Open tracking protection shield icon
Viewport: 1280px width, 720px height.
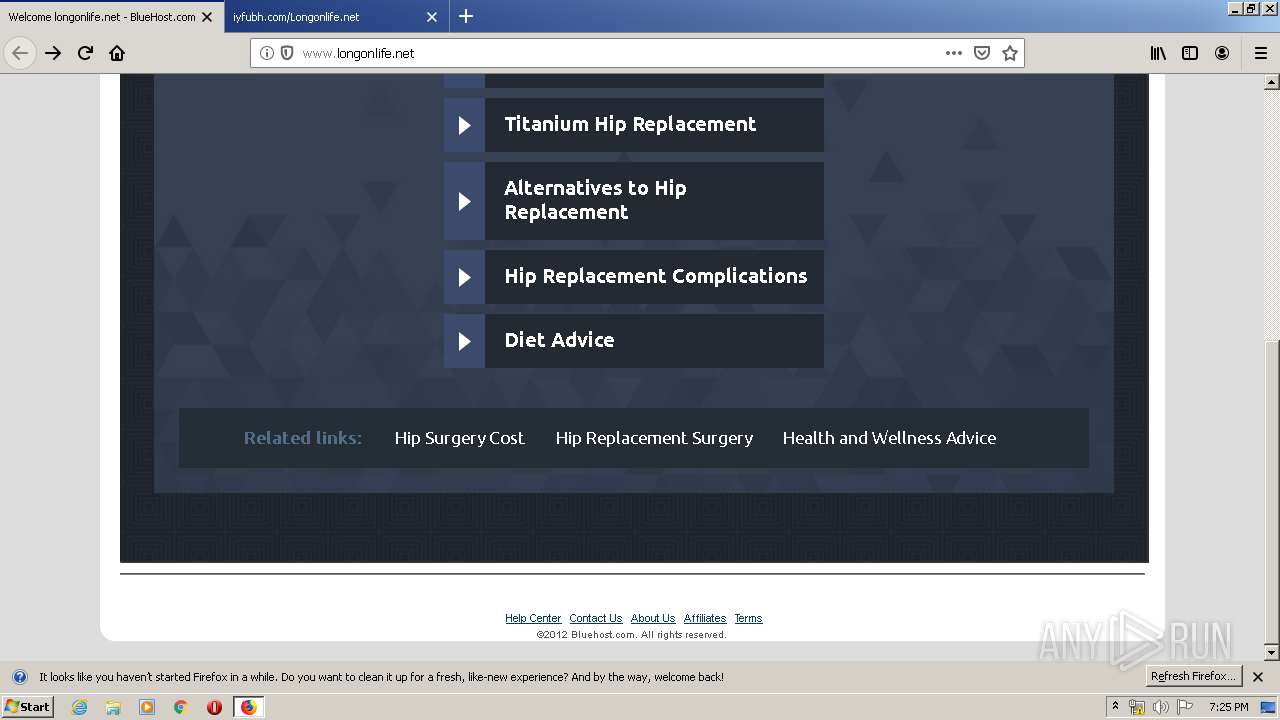[287, 53]
